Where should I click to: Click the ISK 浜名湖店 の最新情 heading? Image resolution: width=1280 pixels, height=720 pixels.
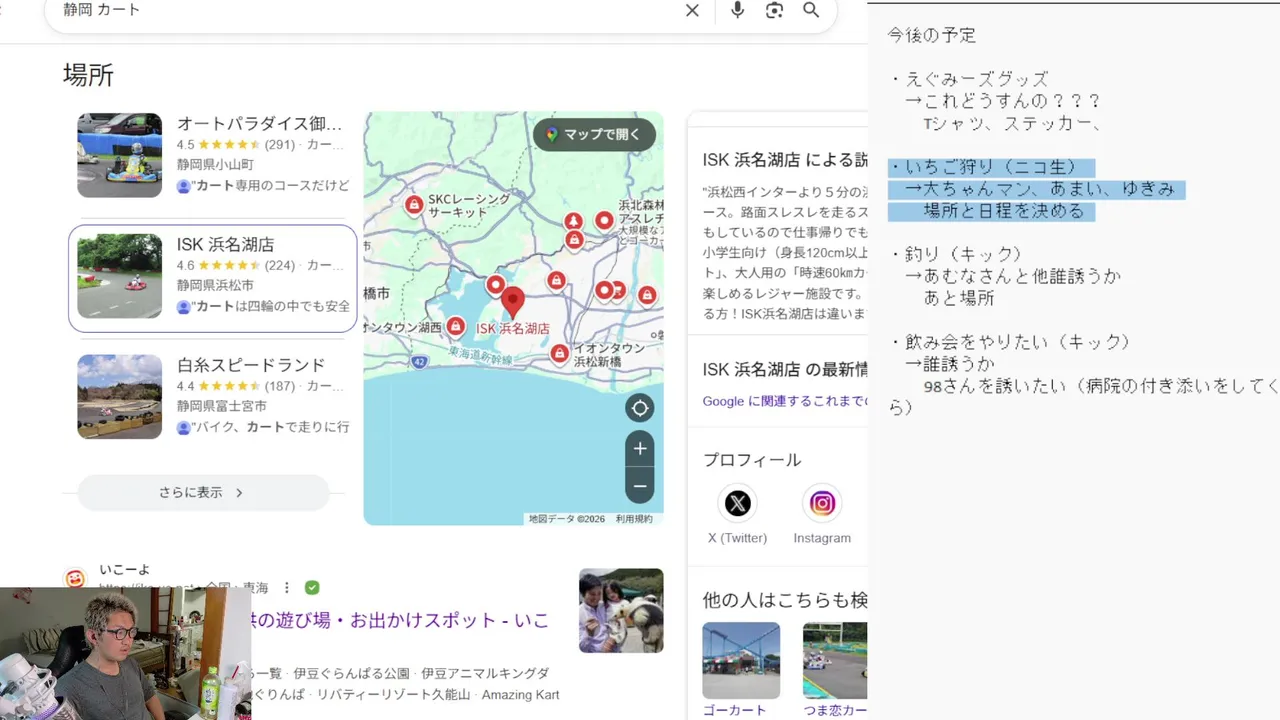[785, 369]
